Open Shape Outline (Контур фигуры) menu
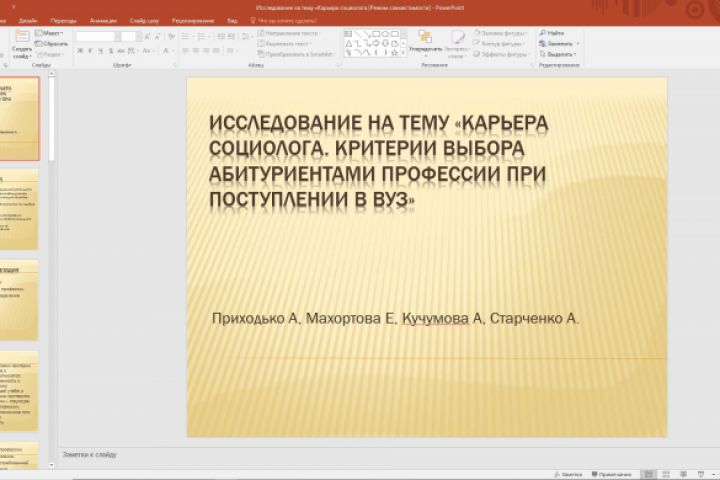 pyautogui.click(x=499, y=44)
